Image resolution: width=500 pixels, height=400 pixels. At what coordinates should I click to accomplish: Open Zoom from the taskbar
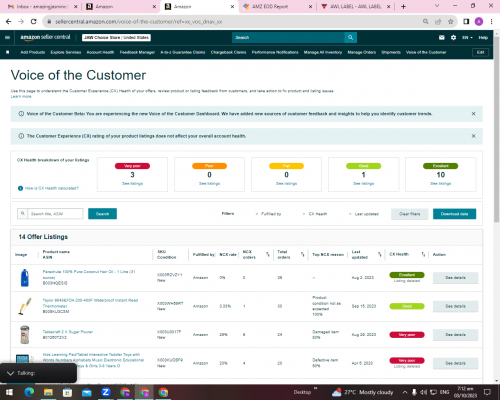coord(106,392)
